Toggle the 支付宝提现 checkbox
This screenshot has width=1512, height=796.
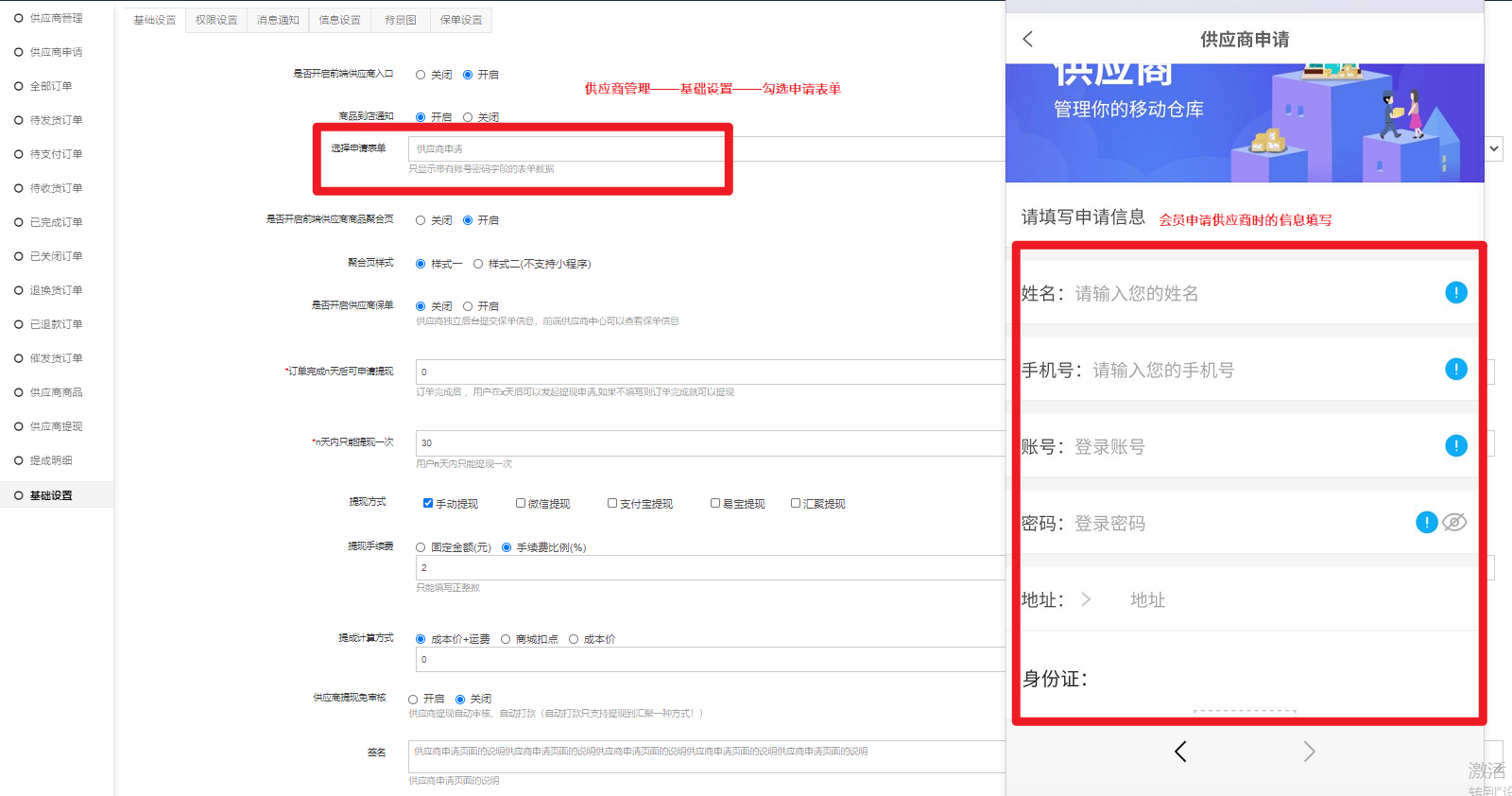[612, 503]
